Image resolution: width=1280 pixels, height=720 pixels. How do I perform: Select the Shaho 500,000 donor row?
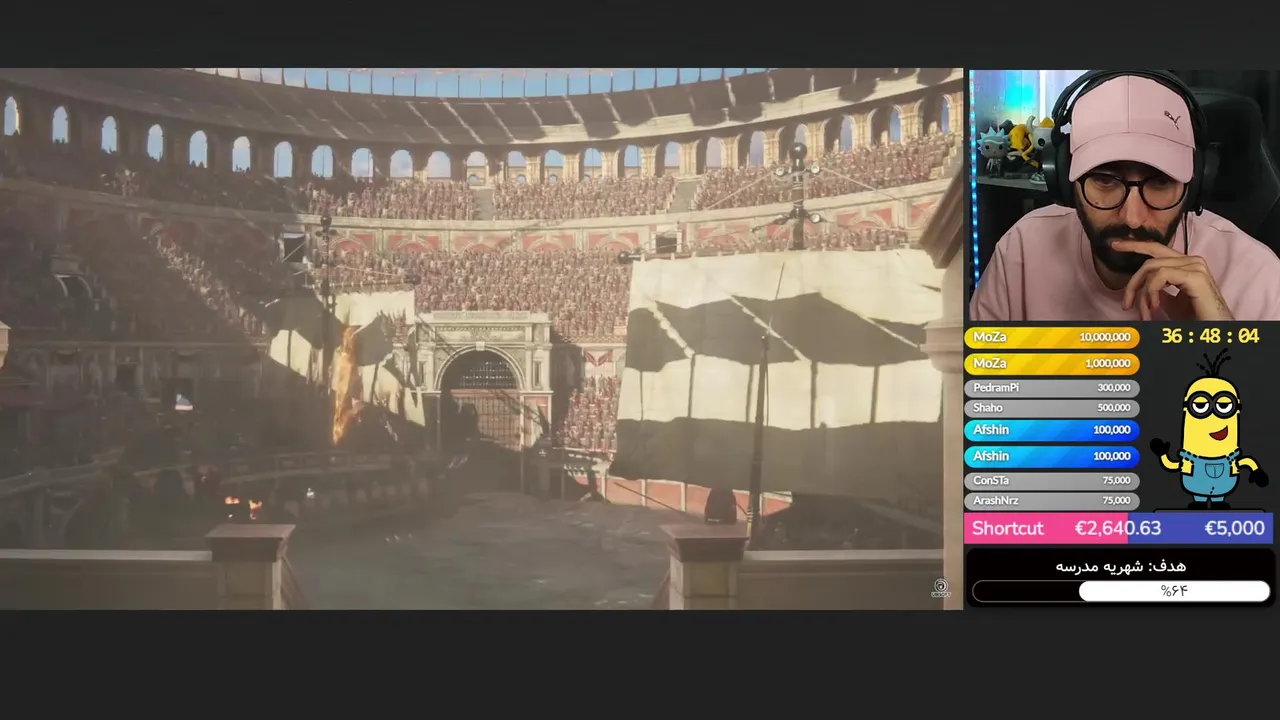pyautogui.click(x=1052, y=407)
